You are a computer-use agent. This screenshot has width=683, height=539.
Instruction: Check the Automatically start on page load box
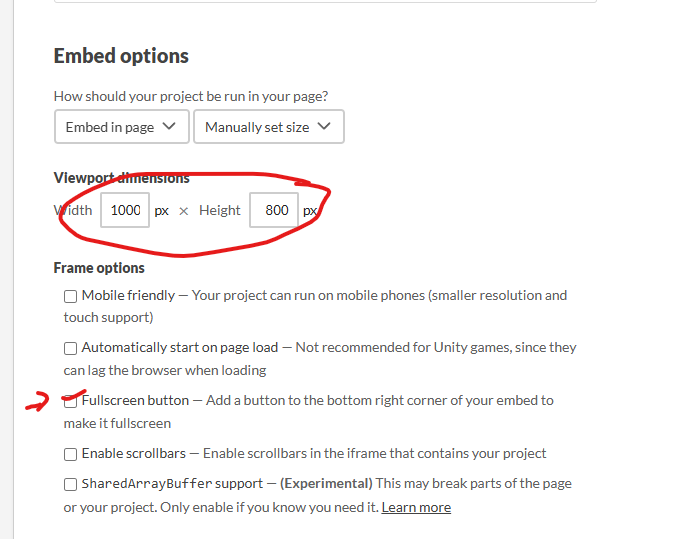click(x=71, y=348)
